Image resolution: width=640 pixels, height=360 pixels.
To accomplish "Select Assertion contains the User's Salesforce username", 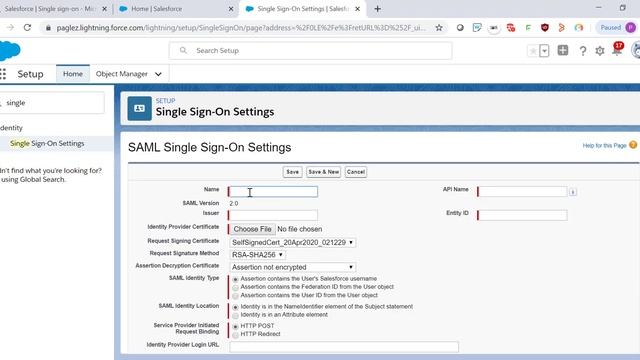I will pyautogui.click(x=236, y=280).
